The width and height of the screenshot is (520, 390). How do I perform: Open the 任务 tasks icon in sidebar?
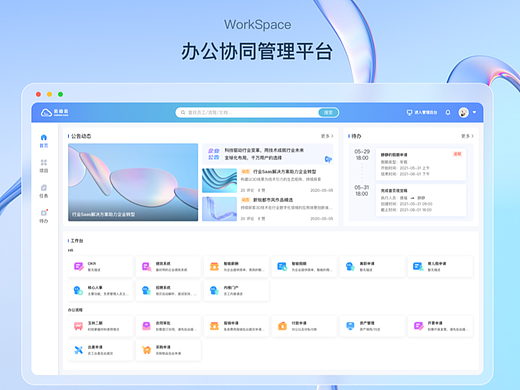(44, 188)
